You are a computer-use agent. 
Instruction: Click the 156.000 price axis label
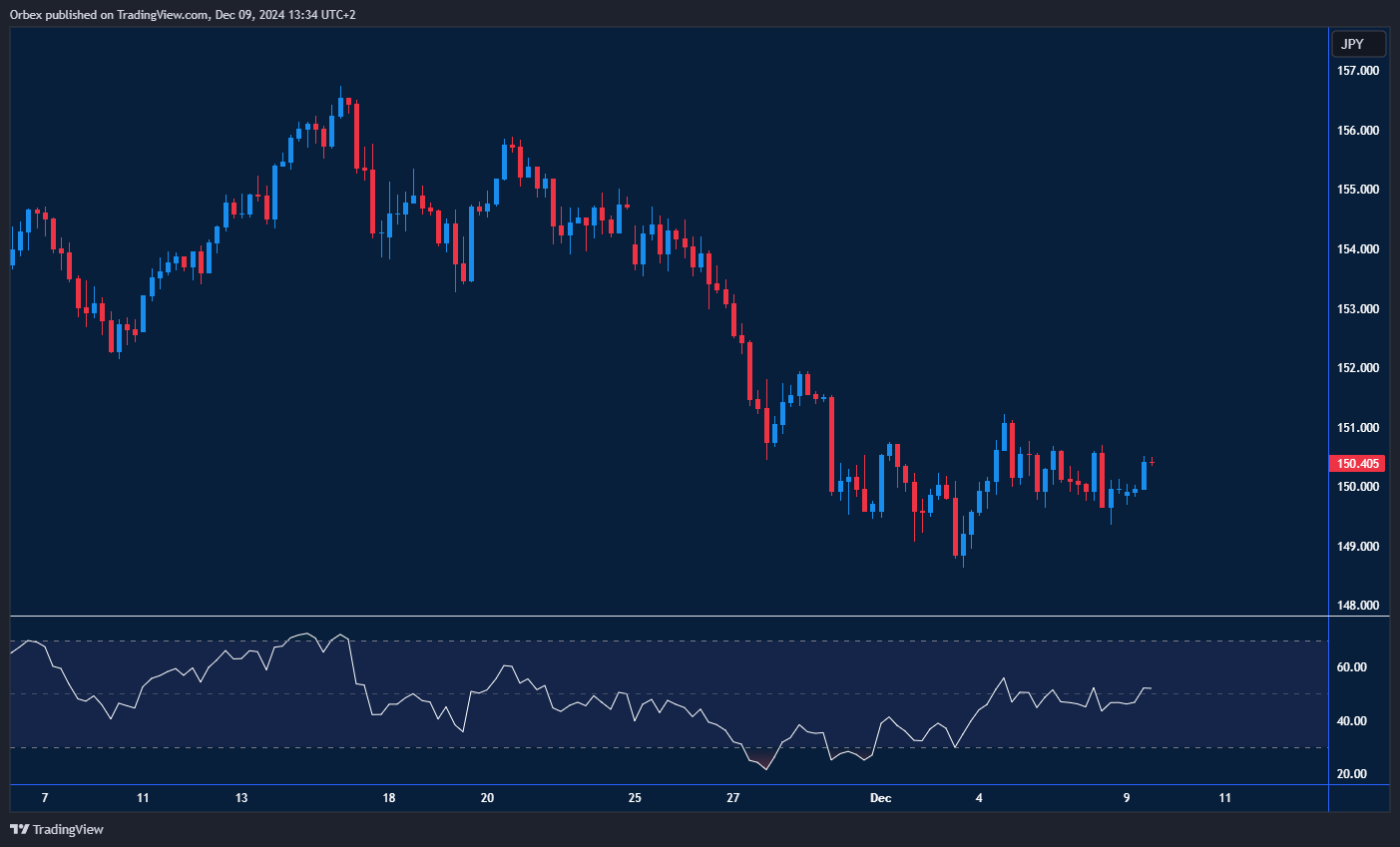click(1358, 131)
